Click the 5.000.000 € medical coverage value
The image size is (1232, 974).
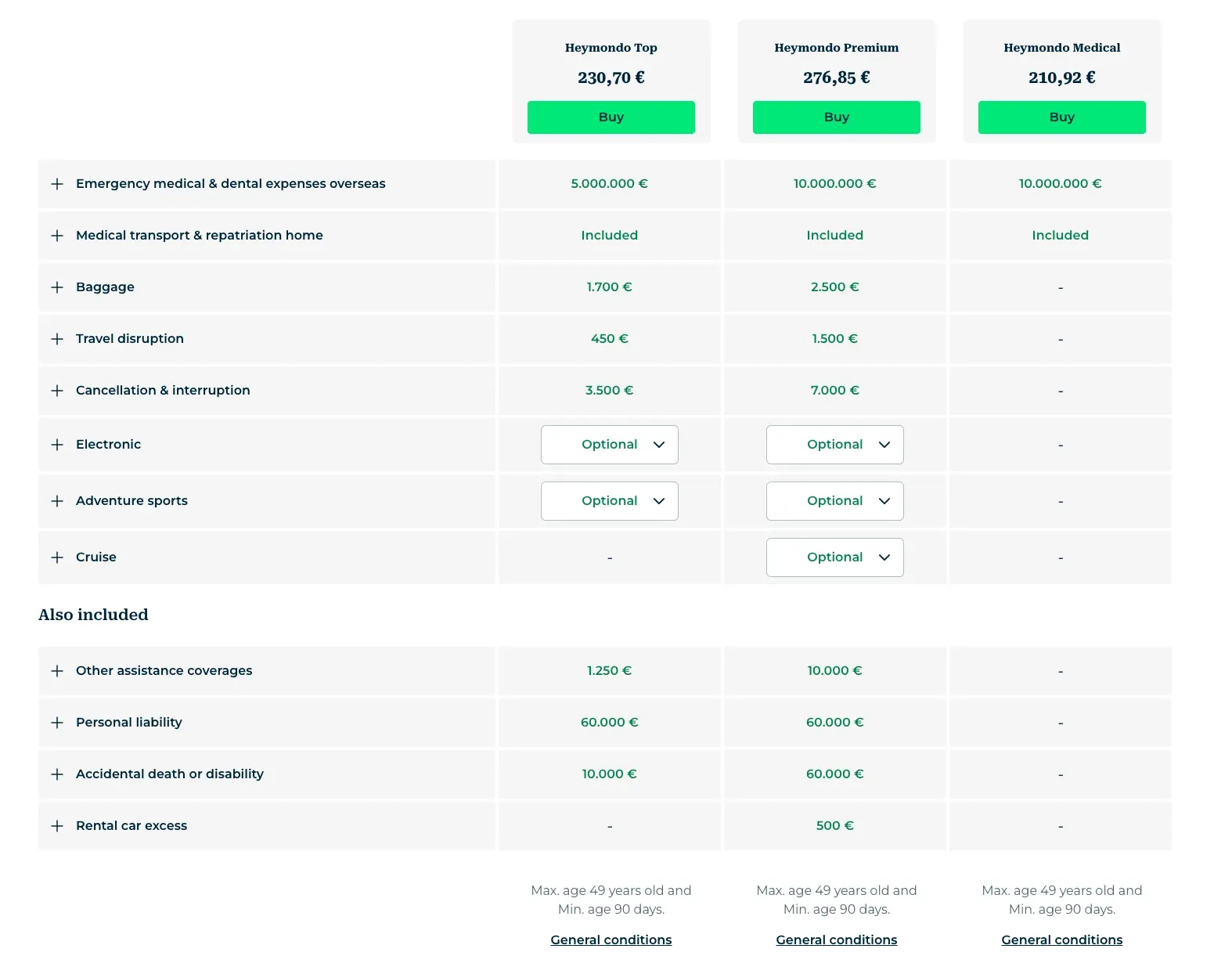tap(610, 184)
